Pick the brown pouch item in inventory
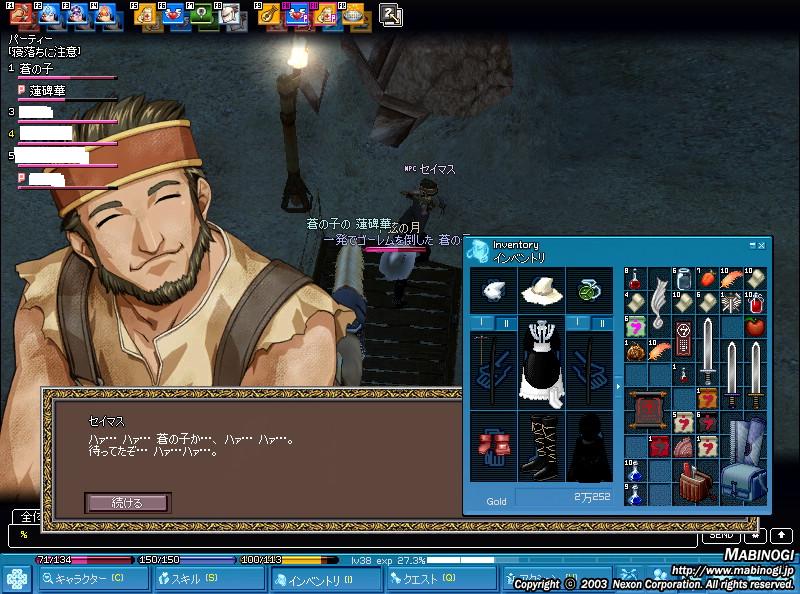This screenshot has width=800, height=594. (x=635, y=351)
